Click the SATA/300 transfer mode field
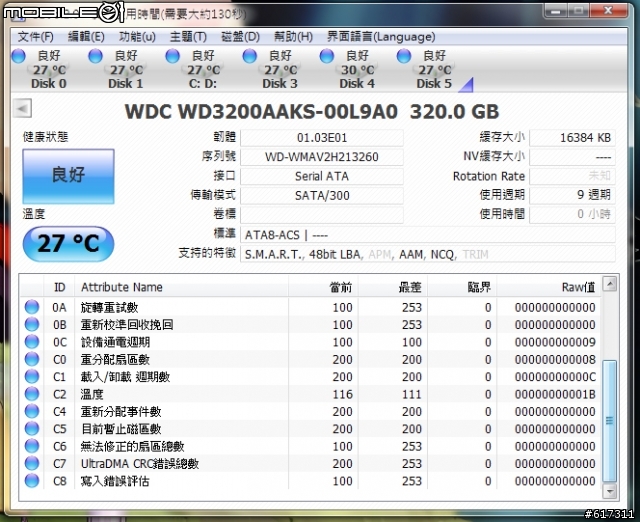640x522 pixels. click(x=322, y=195)
